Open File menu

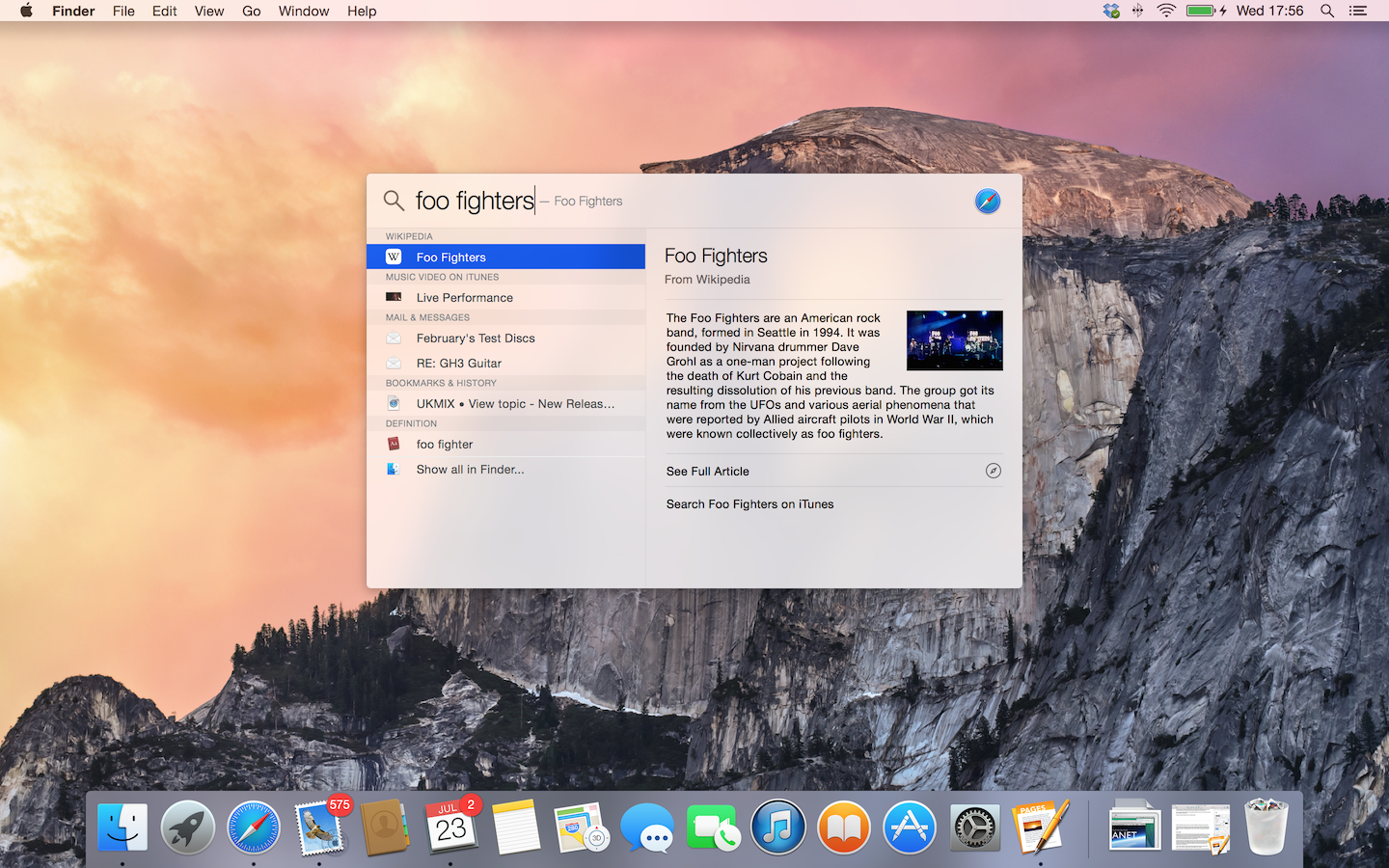pyautogui.click(x=123, y=11)
